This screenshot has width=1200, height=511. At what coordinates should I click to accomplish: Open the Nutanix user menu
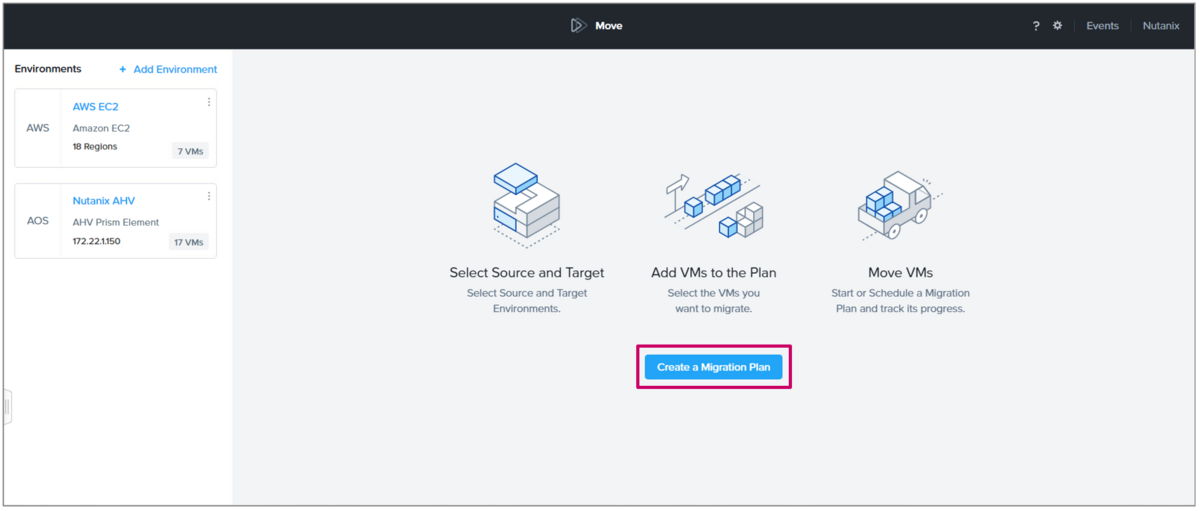tap(1161, 26)
